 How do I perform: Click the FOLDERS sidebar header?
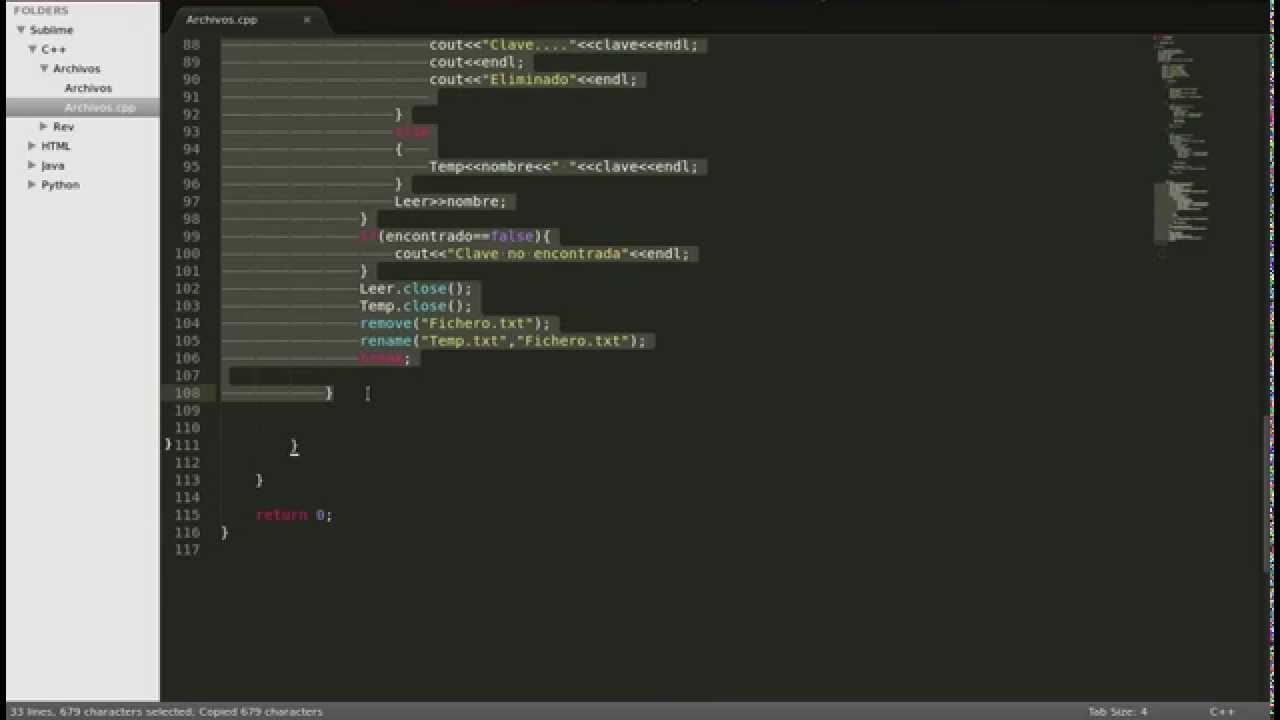(x=41, y=10)
